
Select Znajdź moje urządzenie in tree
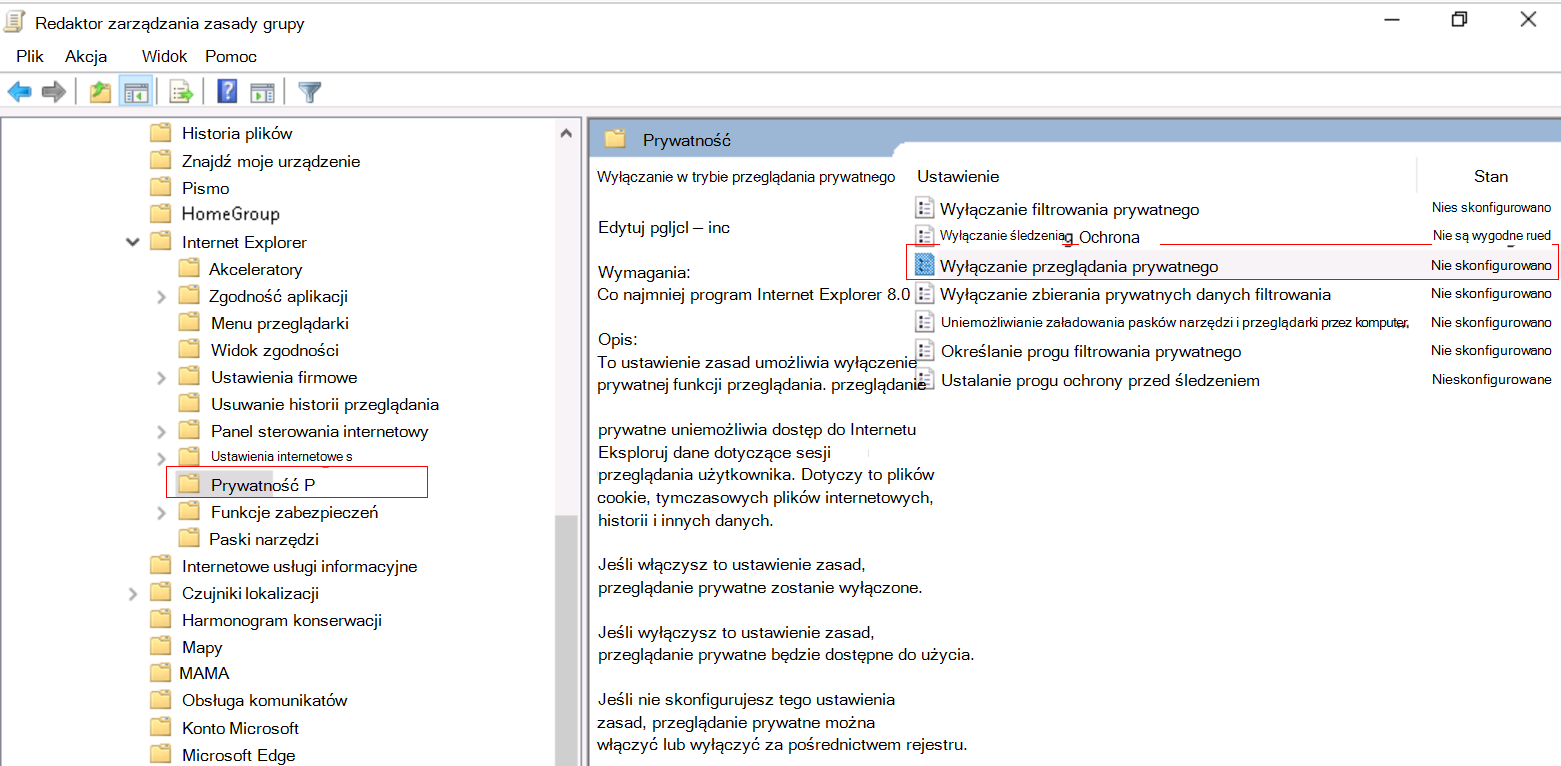(271, 160)
